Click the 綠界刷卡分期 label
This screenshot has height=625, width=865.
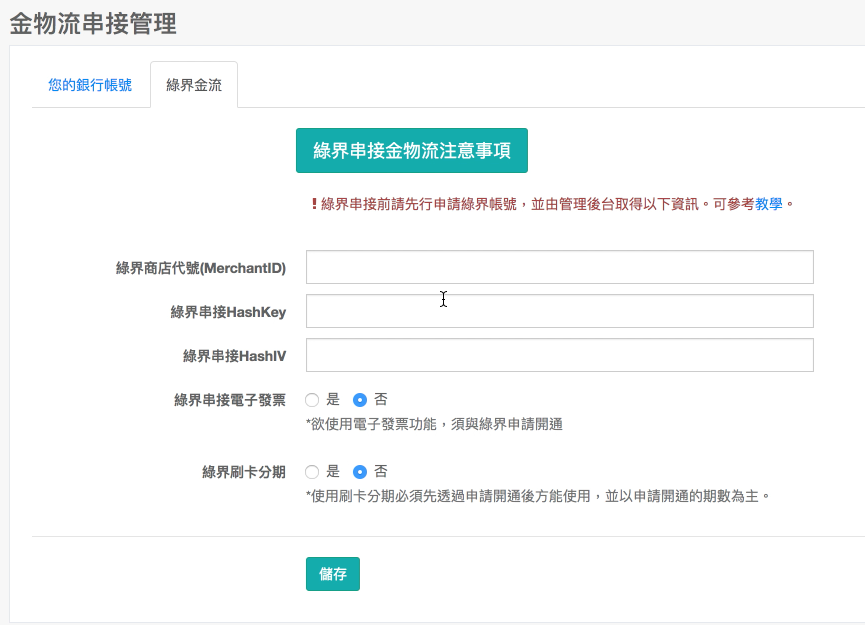pos(243,472)
